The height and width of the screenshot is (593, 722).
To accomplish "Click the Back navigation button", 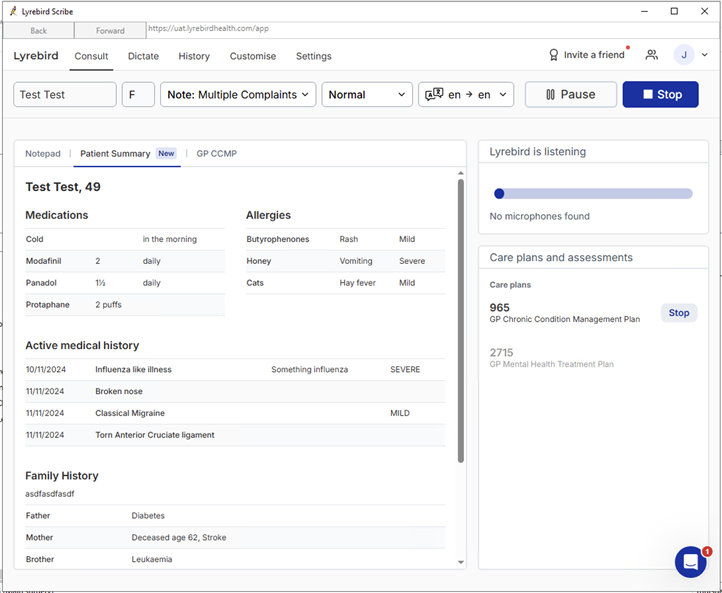I will point(38,30).
